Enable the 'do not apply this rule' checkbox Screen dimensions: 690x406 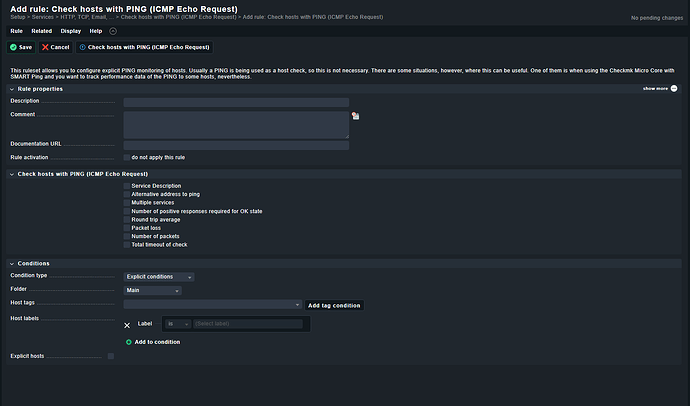point(127,157)
